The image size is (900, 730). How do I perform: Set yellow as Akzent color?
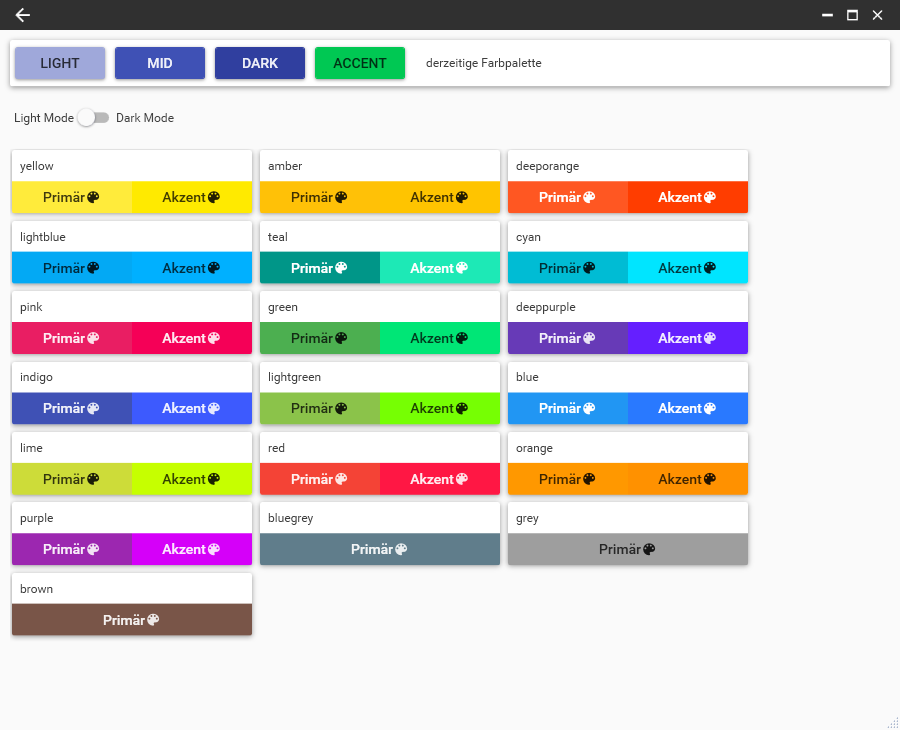click(192, 197)
